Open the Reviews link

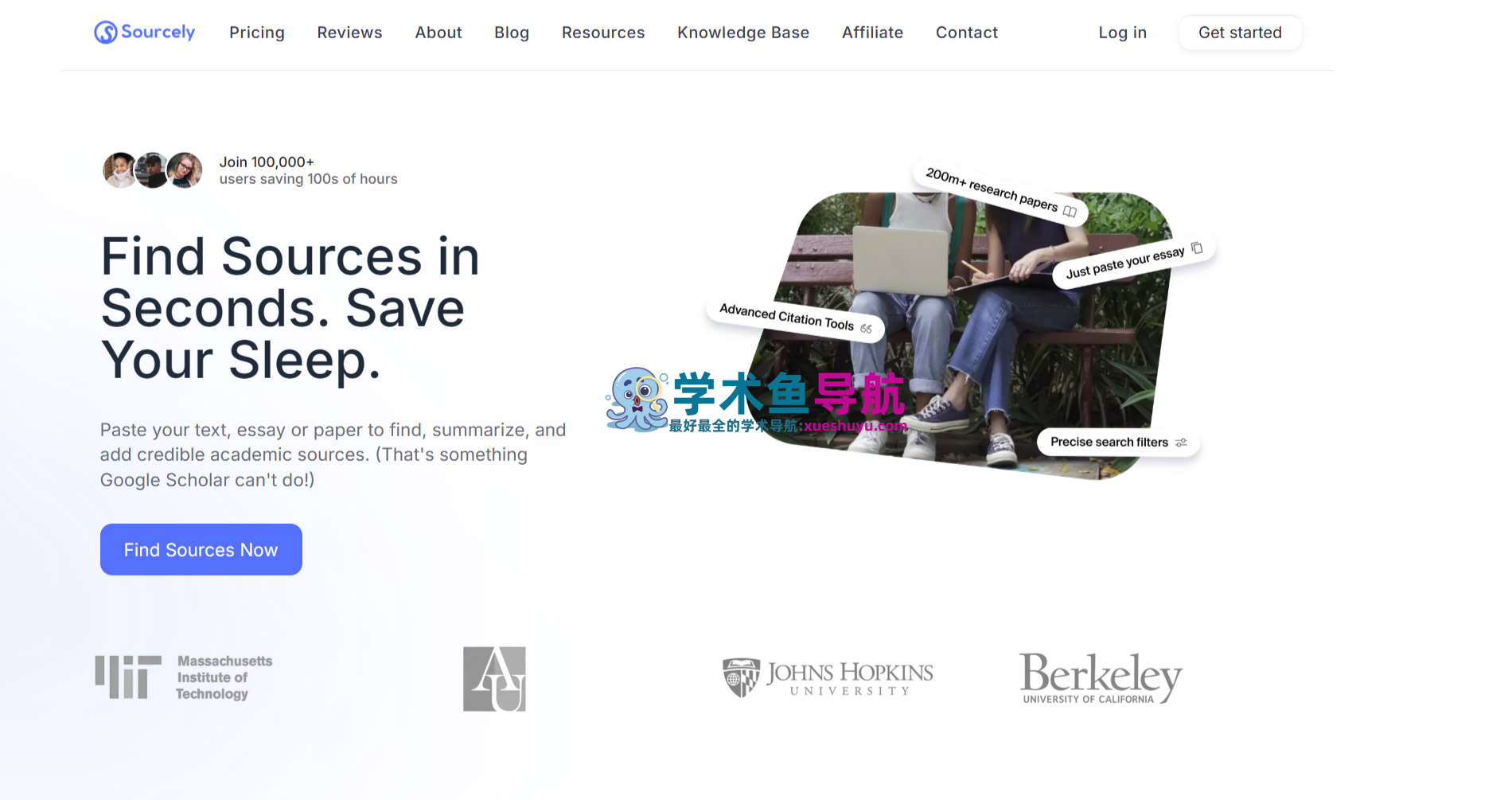(349, 33)
